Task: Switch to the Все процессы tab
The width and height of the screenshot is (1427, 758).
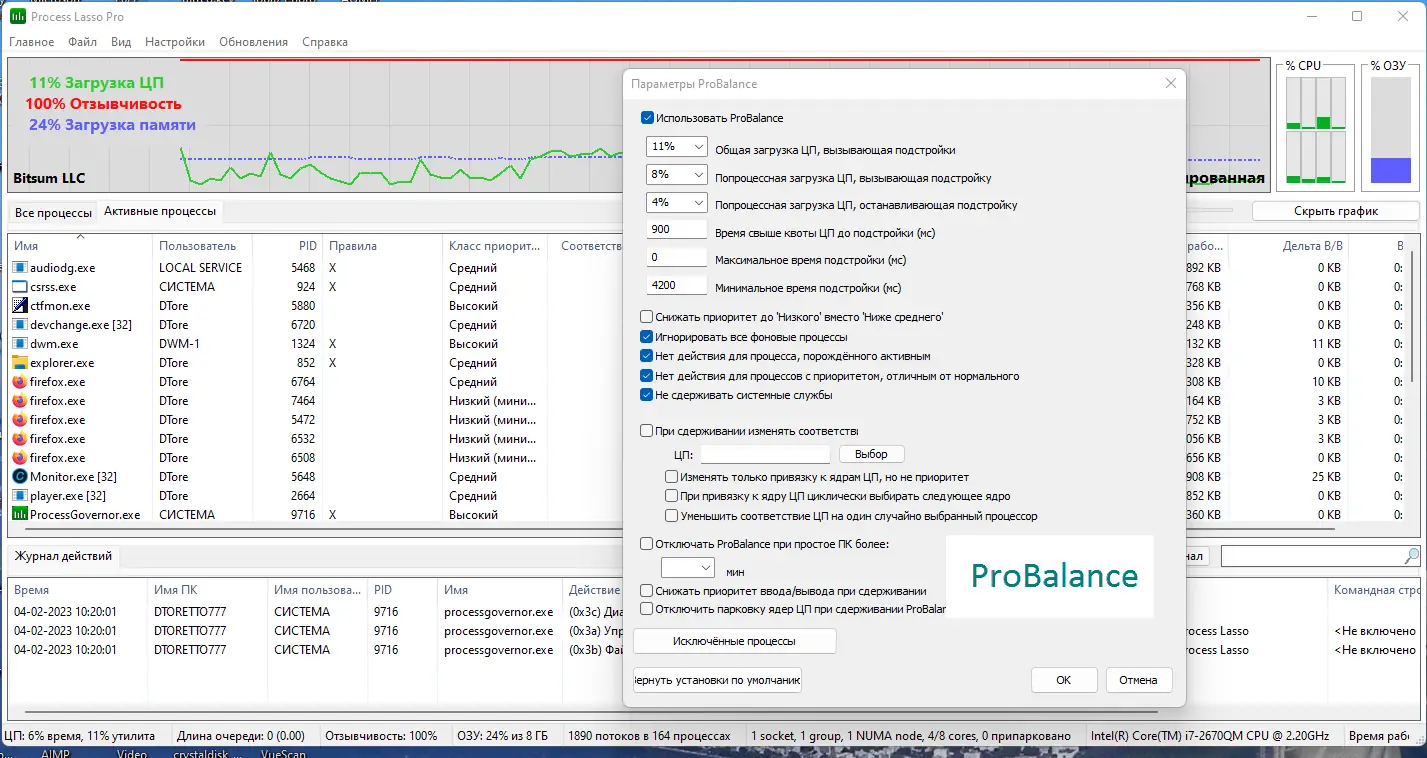Action: coord(53,212)
